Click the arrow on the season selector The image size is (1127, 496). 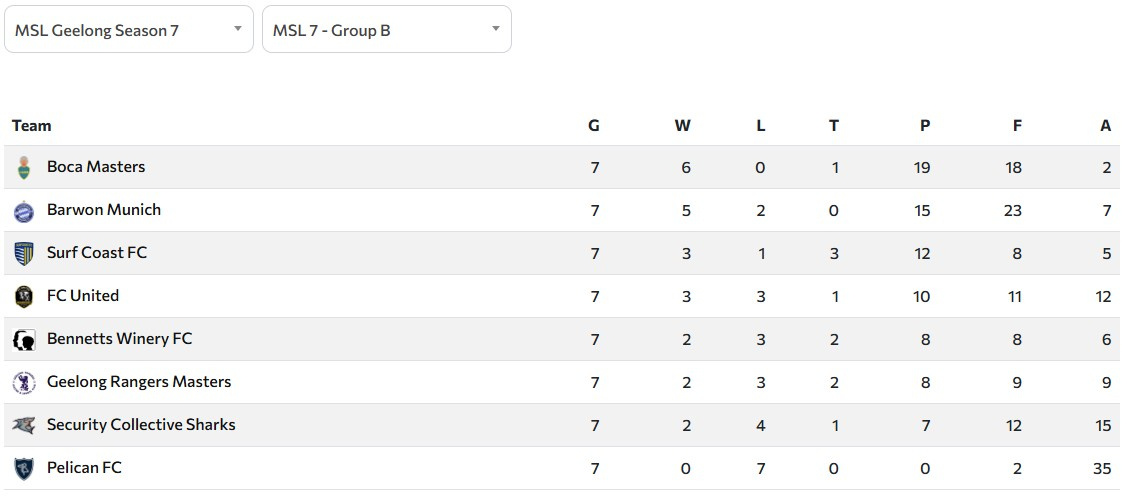(x=238, y=29)
